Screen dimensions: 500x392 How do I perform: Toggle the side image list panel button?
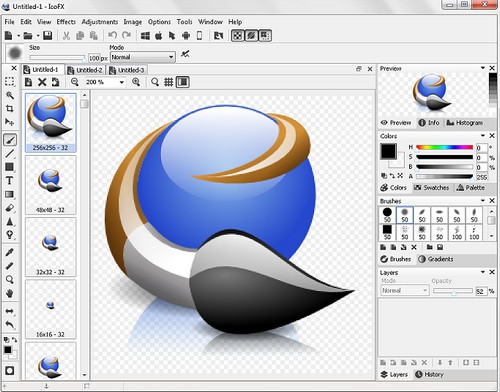[x=183, y=82]
